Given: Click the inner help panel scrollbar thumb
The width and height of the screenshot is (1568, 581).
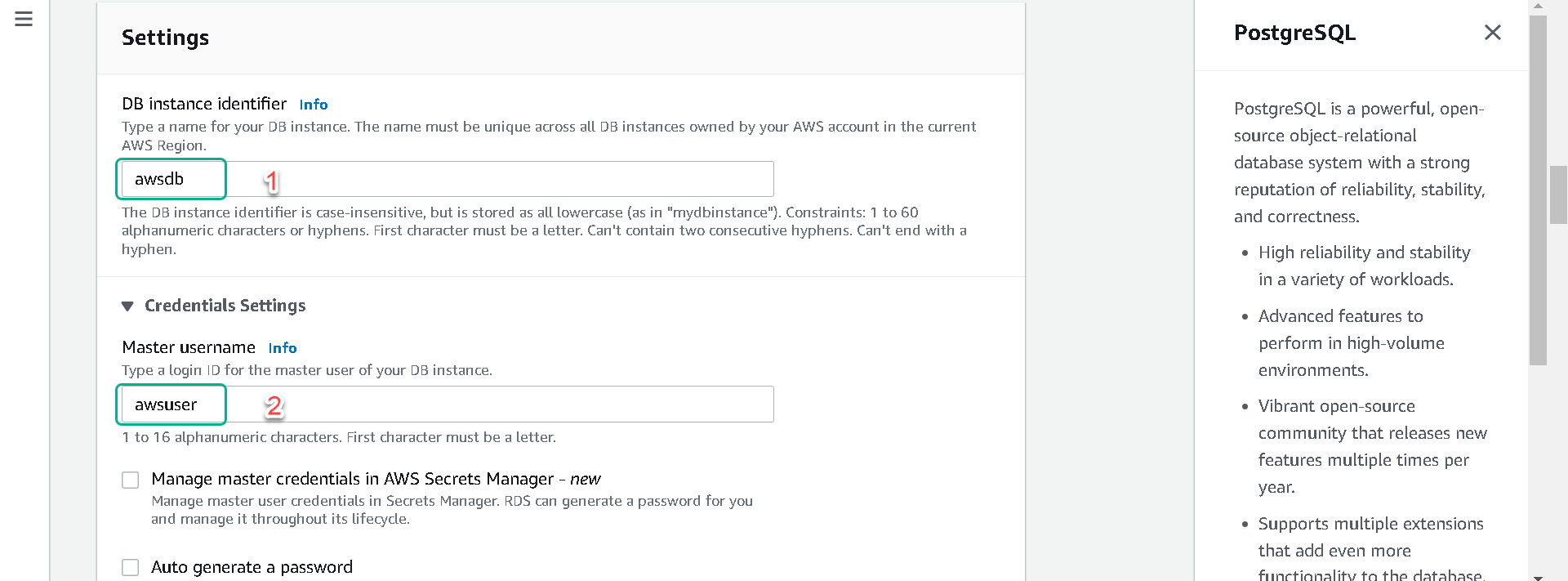Looking at the screenshot, I should point(1558,194).
